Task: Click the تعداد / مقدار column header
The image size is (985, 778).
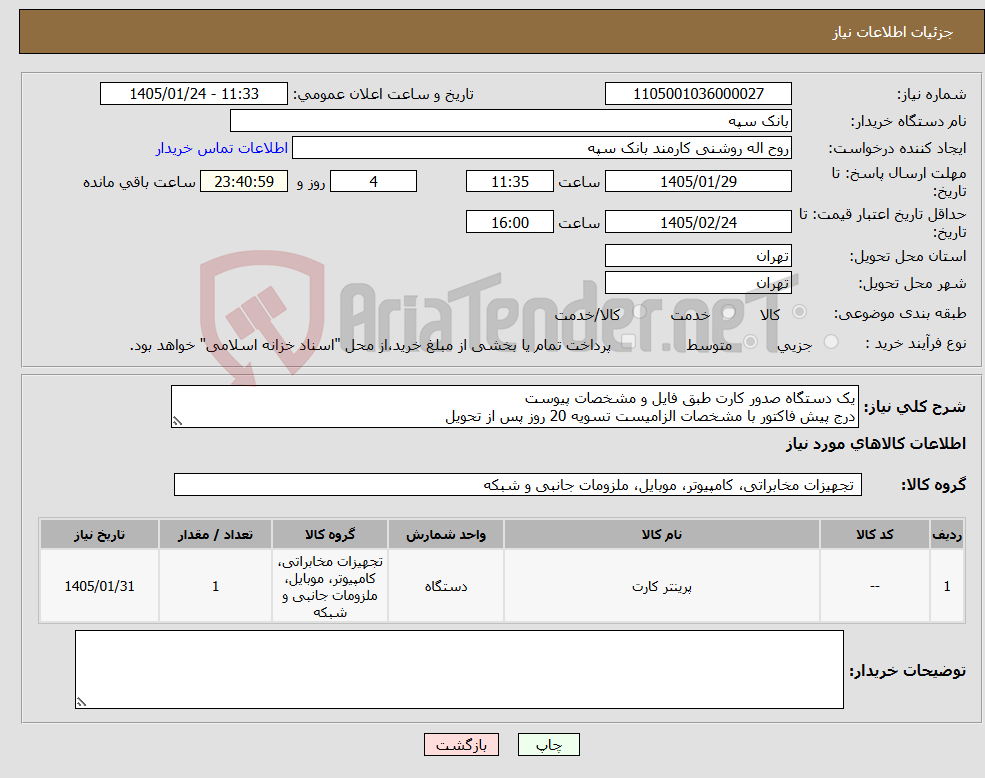Action: pos(215,534)
